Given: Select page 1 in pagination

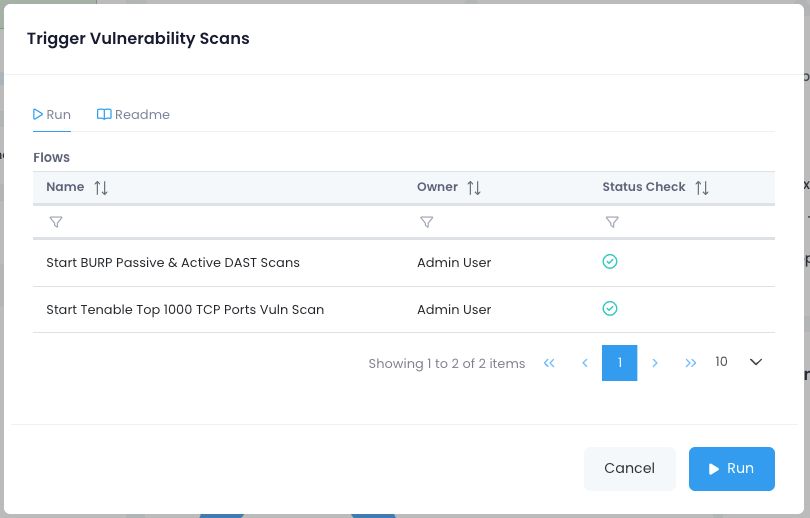Looking at the screenshot, I should pos(620,363).
